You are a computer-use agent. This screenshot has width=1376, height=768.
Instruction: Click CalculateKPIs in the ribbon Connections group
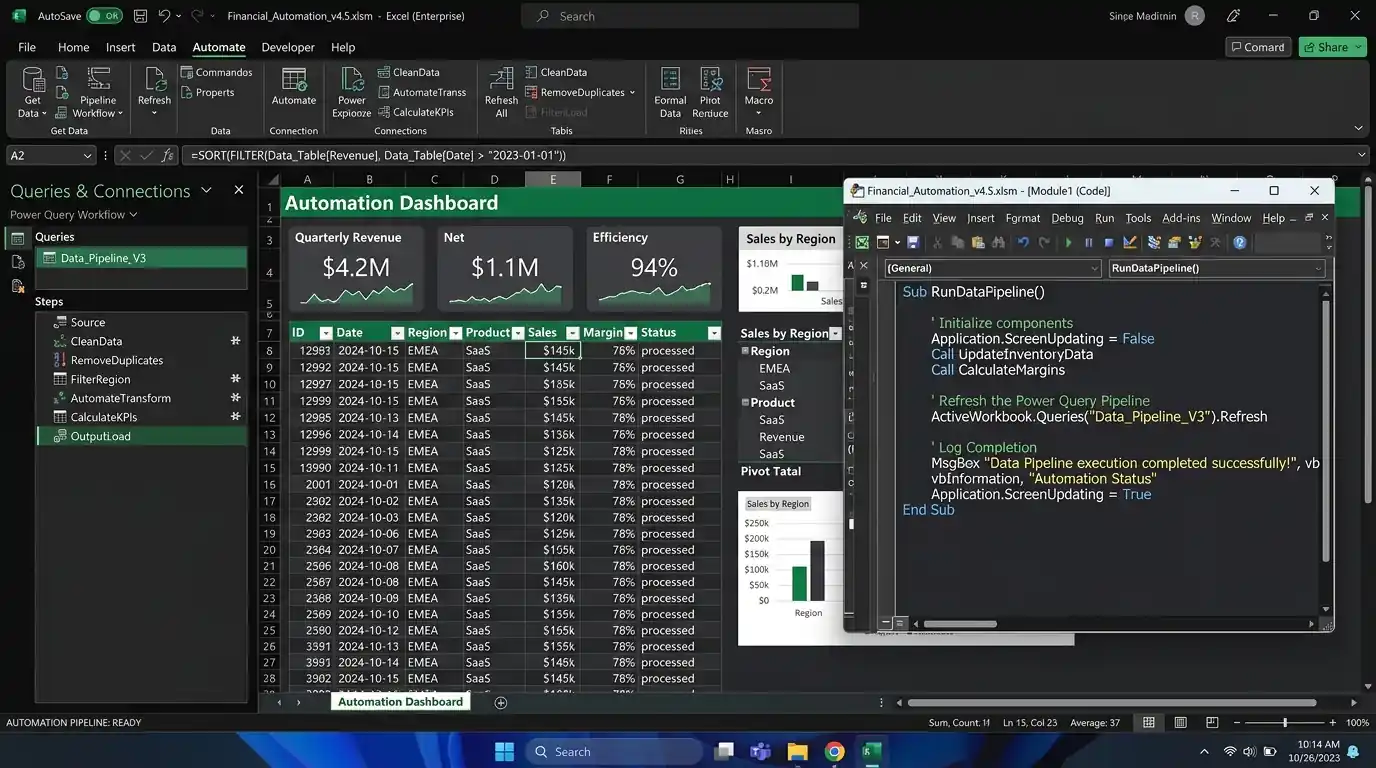click(416, 112)
